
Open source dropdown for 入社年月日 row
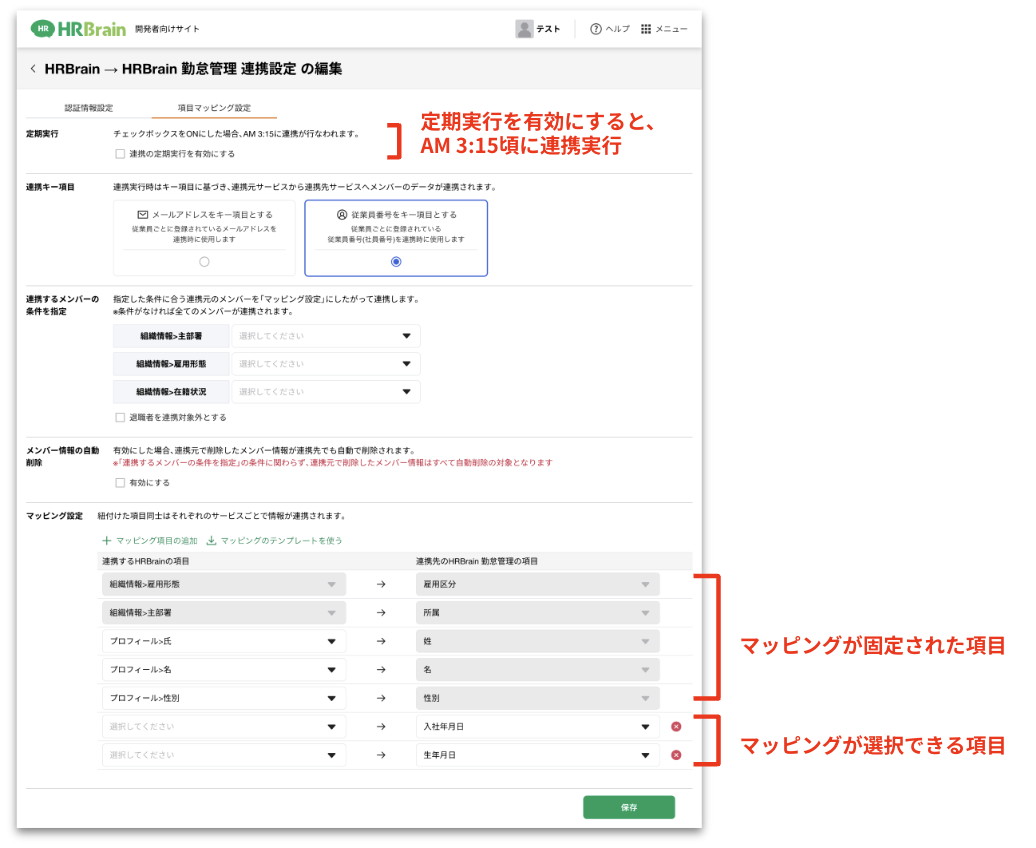(224, 727)
